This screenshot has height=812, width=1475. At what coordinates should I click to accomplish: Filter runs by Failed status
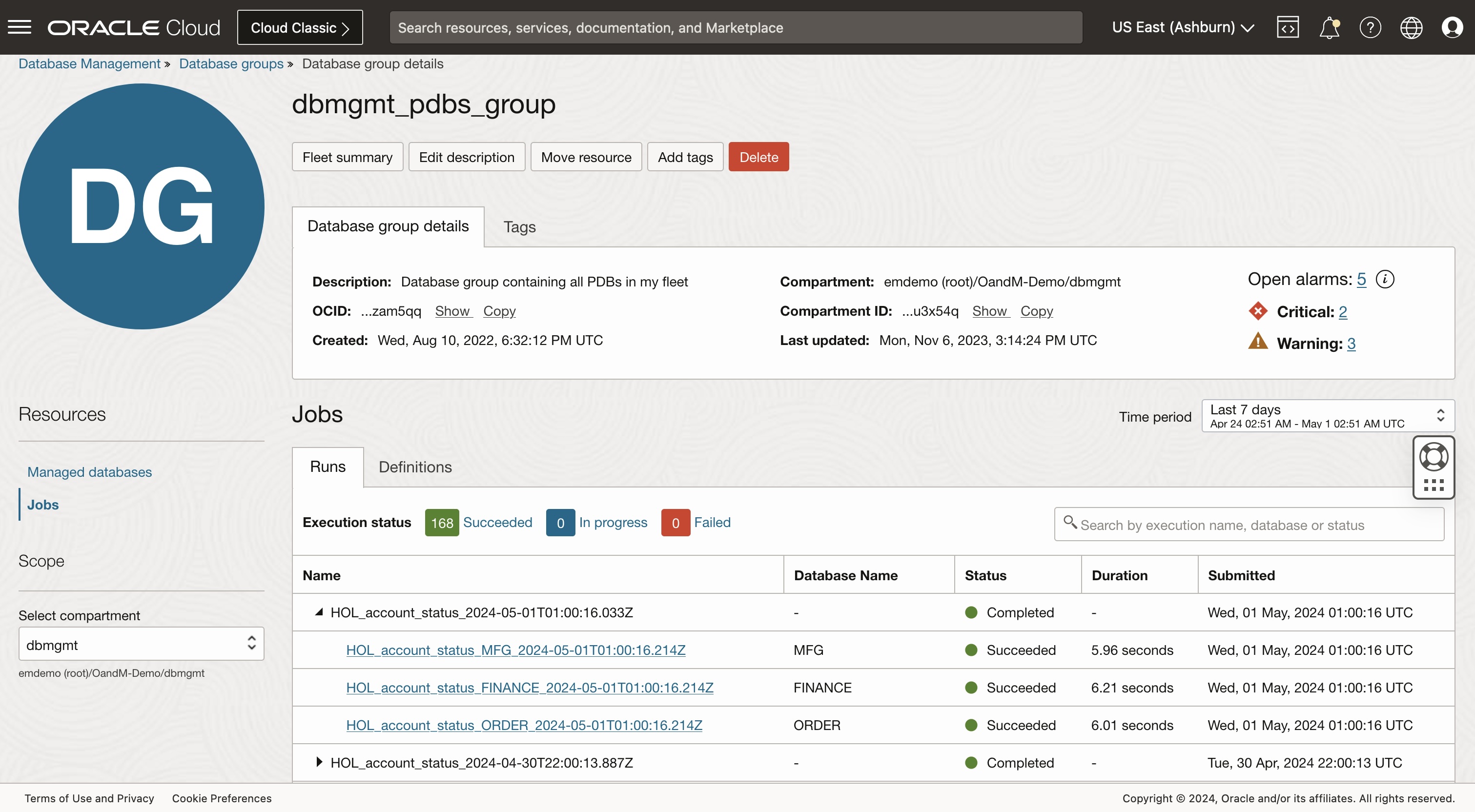point(712,523)
